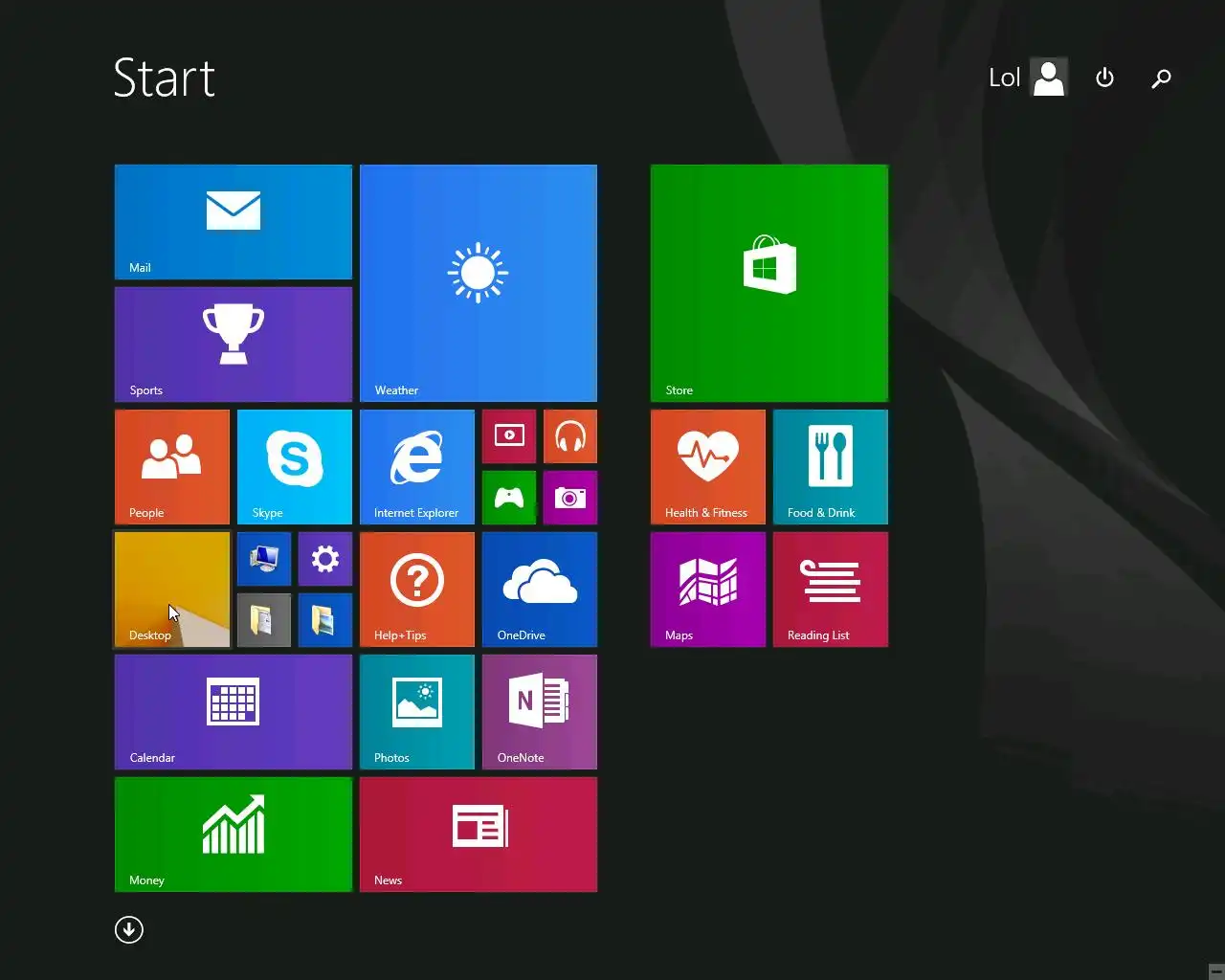Open the Store tile
The height and width of the screenshot is (980, 1225).
[769, 283]
